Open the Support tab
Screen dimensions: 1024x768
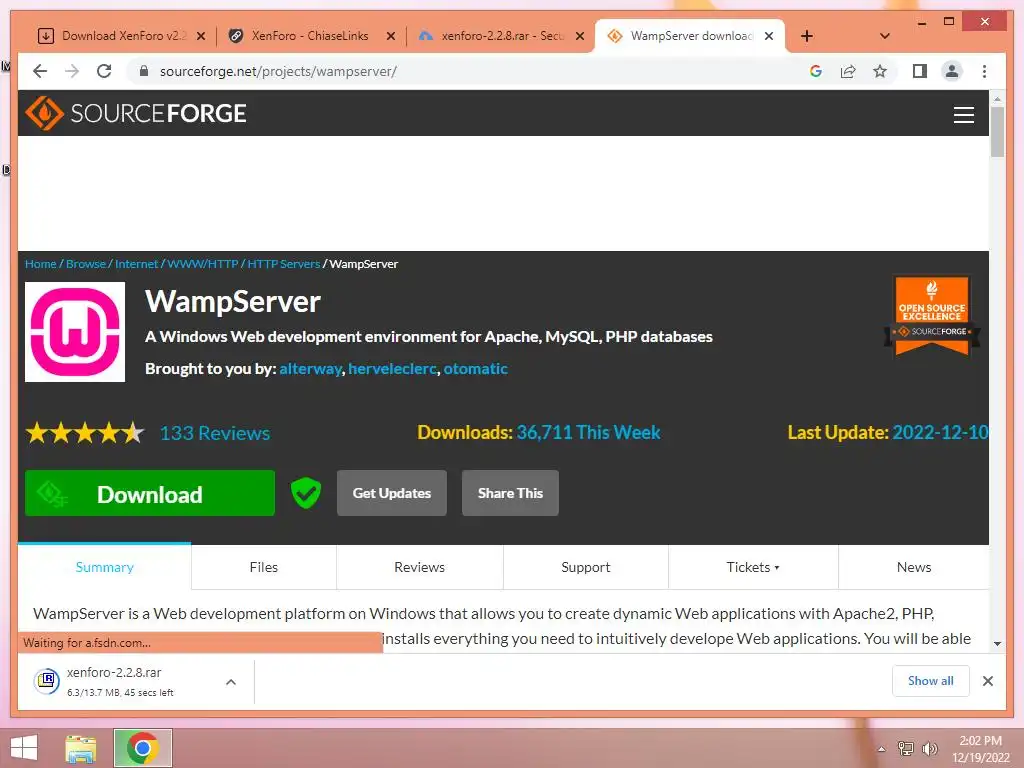pyautogui.click(x=586, y=567)
